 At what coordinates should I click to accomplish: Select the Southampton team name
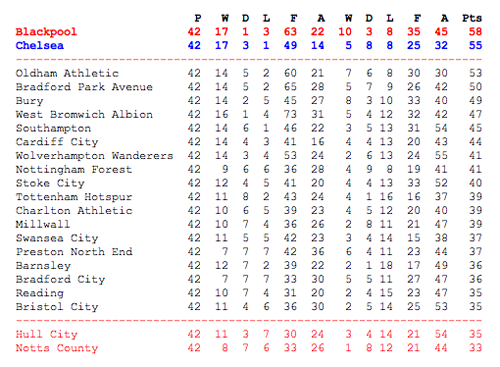pyautogui.click(x=53, y=128)
